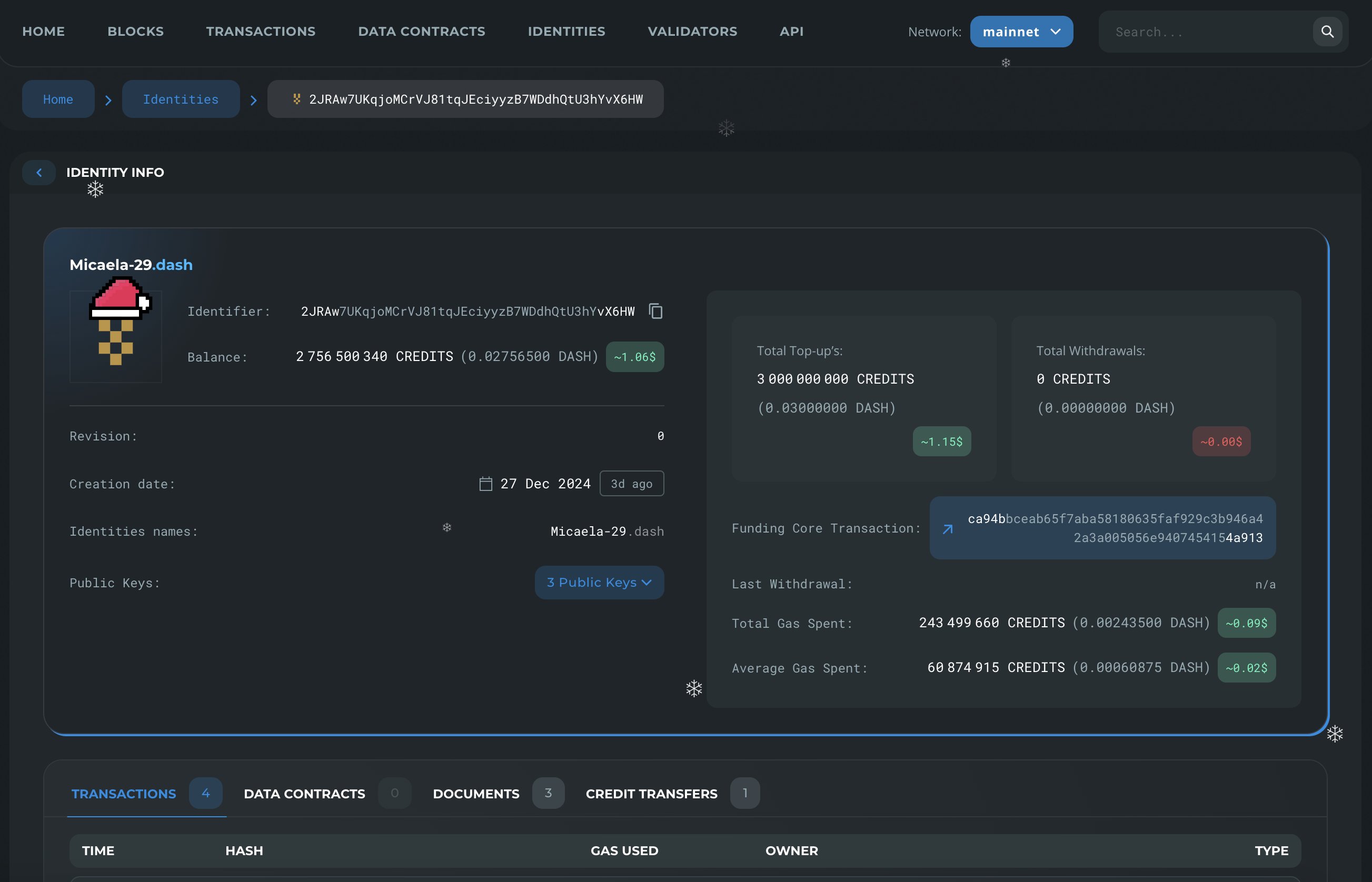Image resolution: width=1372 pixels, height=882 pixels.
Task: Switch to the Data Contracts tab
Action: point(304,794)
